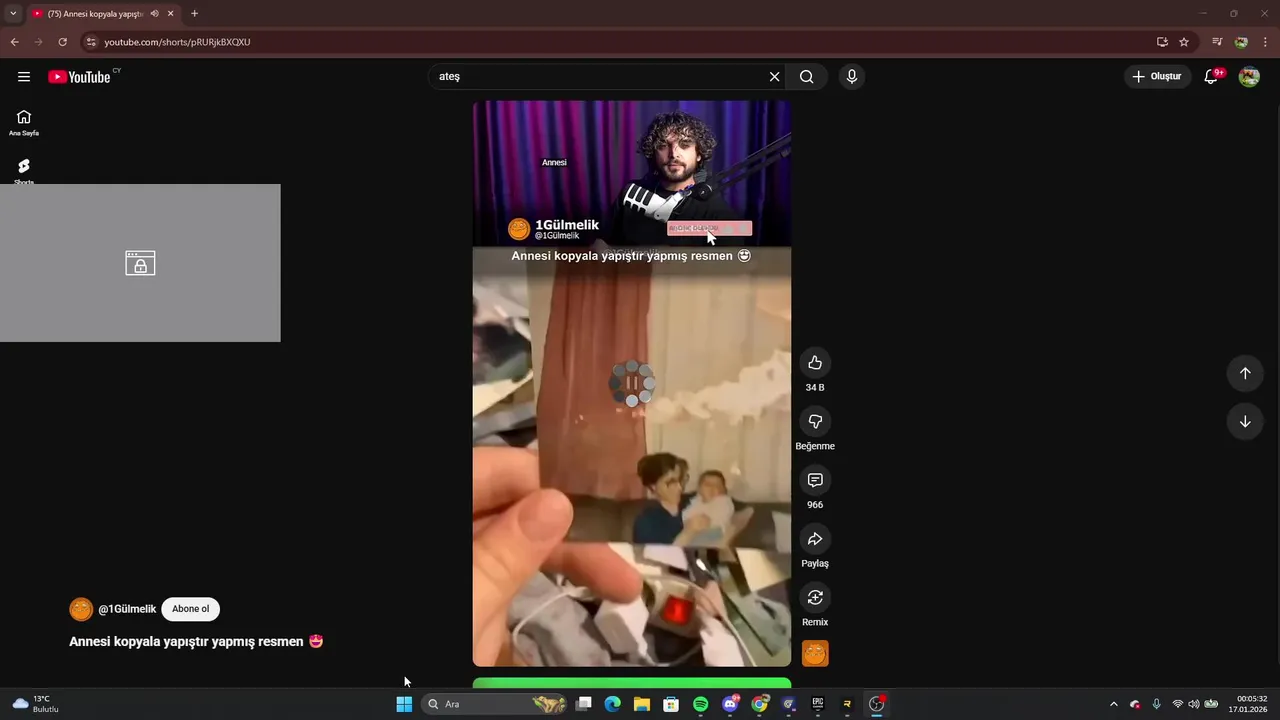
Task: Start voice search with microphone
Action: (x=852, y=77)
